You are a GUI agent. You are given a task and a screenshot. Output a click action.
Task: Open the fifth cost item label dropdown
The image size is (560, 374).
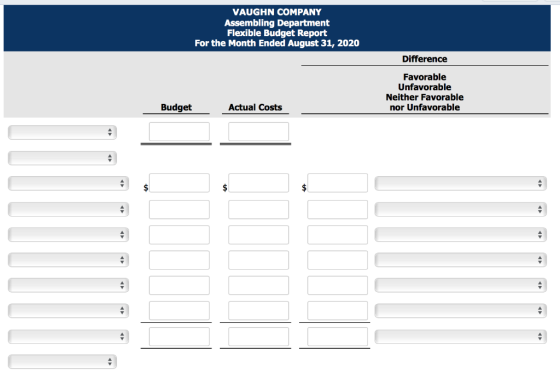click(x=68, y=285)
